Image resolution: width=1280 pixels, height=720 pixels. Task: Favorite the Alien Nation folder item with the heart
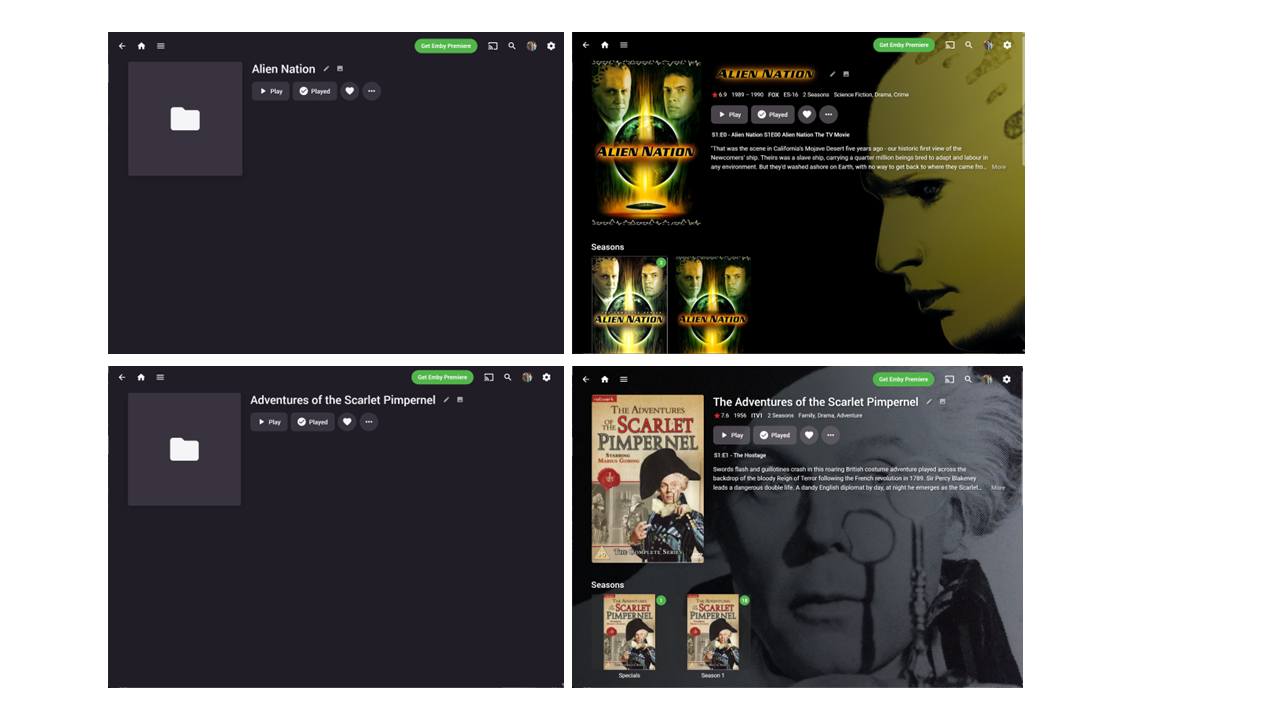(349, 91)
